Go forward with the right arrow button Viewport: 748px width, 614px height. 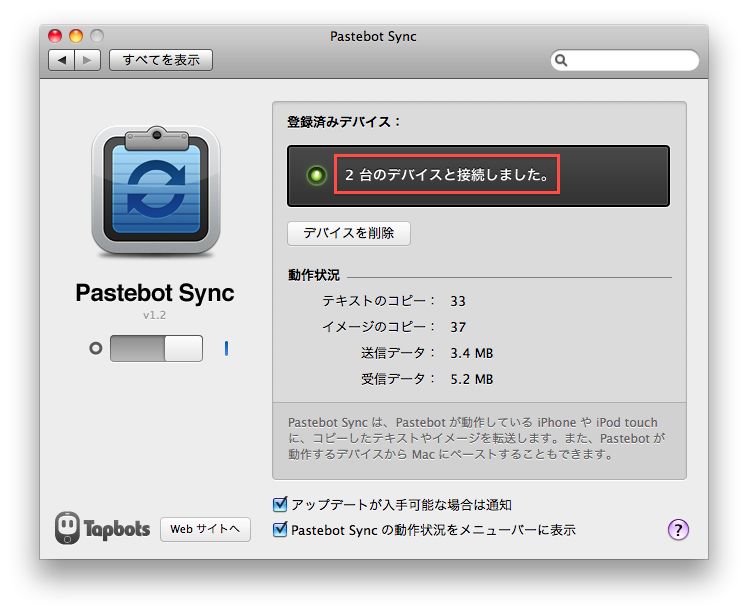click(87, 60)
